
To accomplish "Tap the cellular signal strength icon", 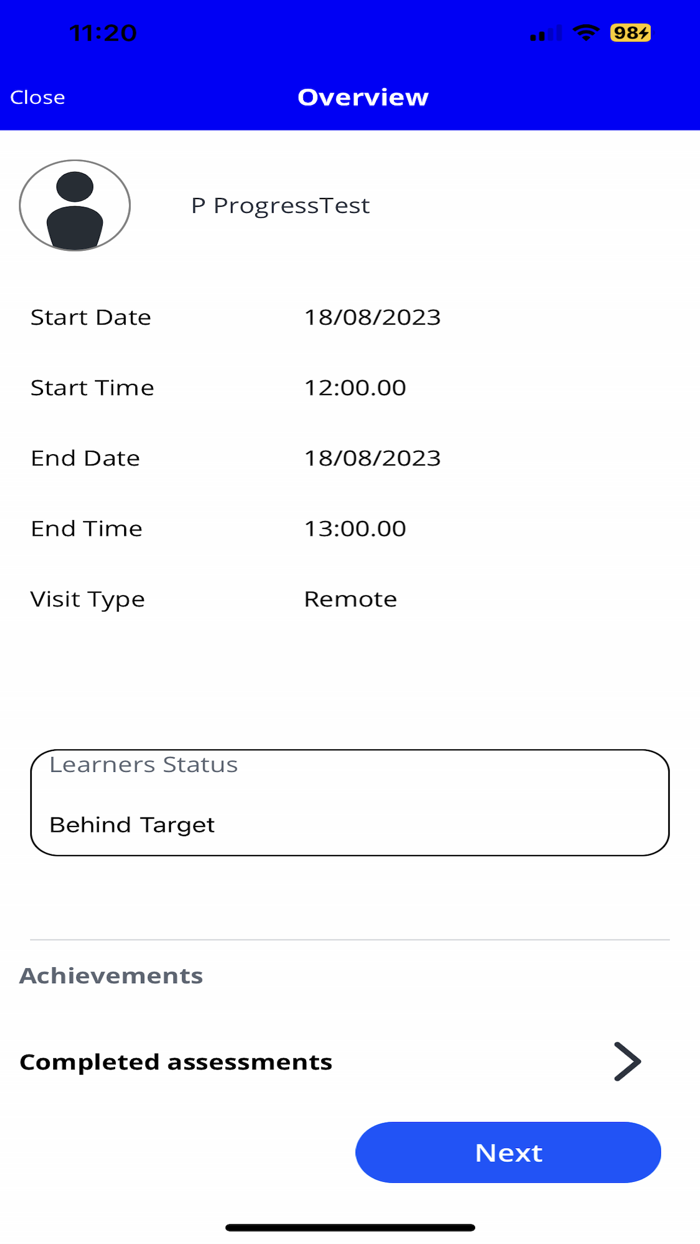I will tap(543, 32).
